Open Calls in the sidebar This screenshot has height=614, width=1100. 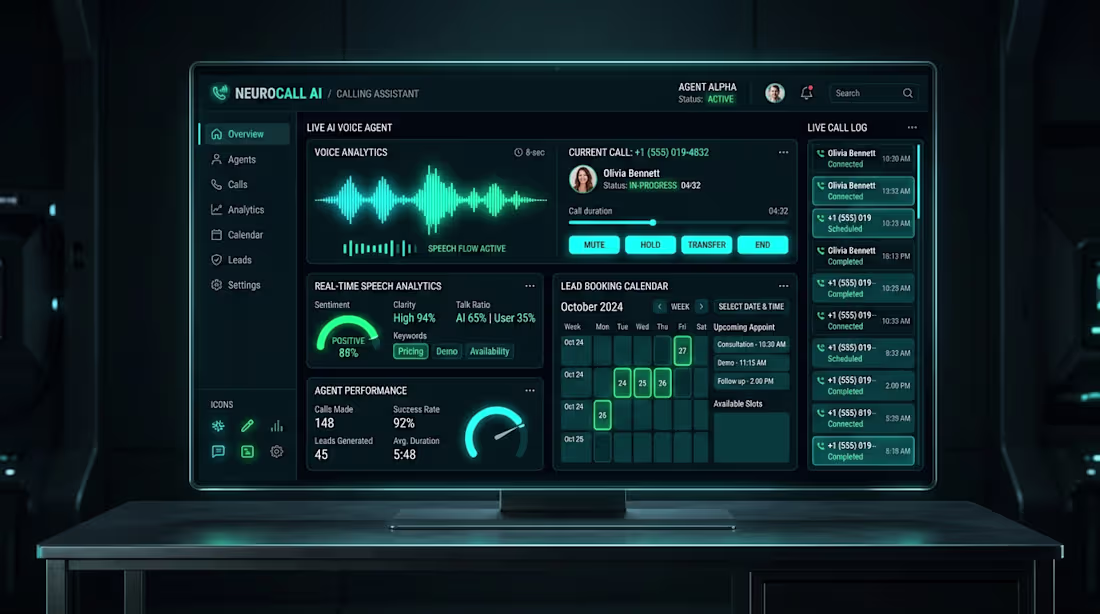[229, 185]
